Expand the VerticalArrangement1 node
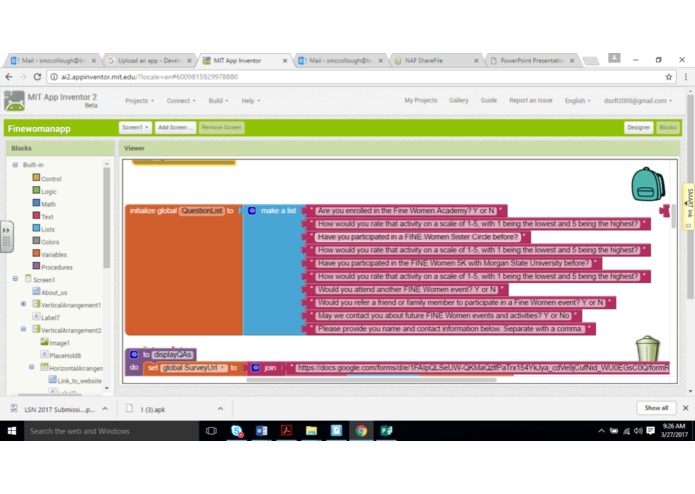The image size is (695, 494). 23,304
